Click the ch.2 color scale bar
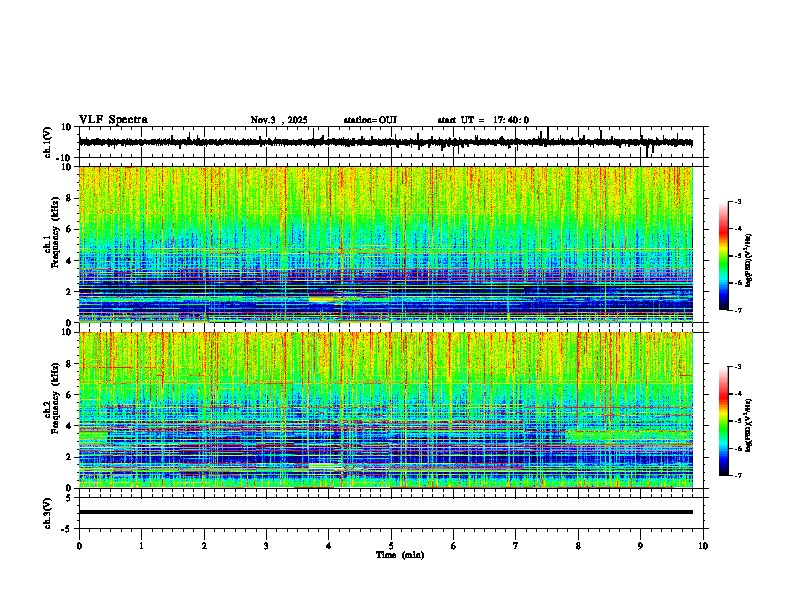This screenshot has width=792, height=612. click(724, 421)
